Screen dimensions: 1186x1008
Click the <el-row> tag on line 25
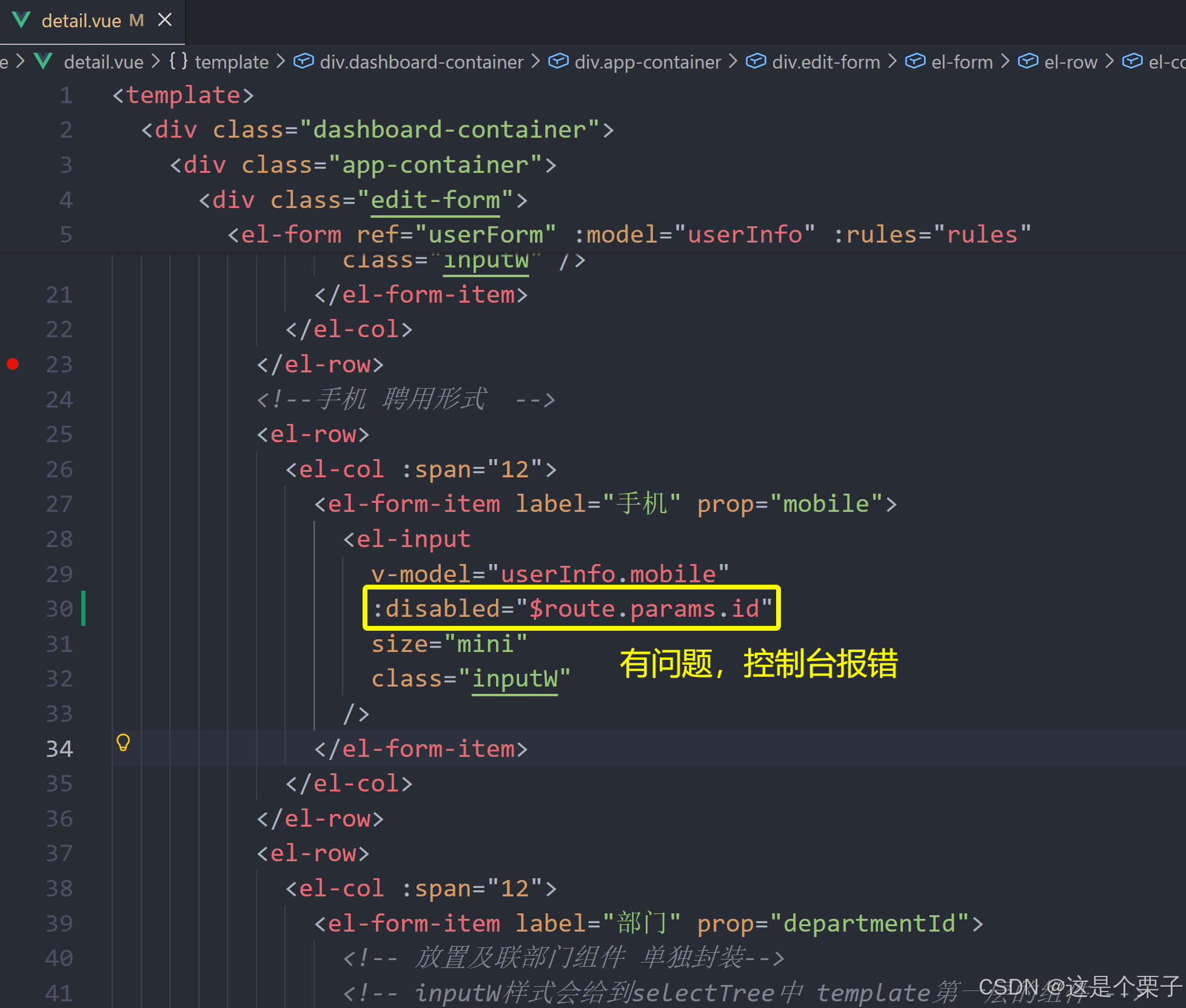[x=313, y=434]
